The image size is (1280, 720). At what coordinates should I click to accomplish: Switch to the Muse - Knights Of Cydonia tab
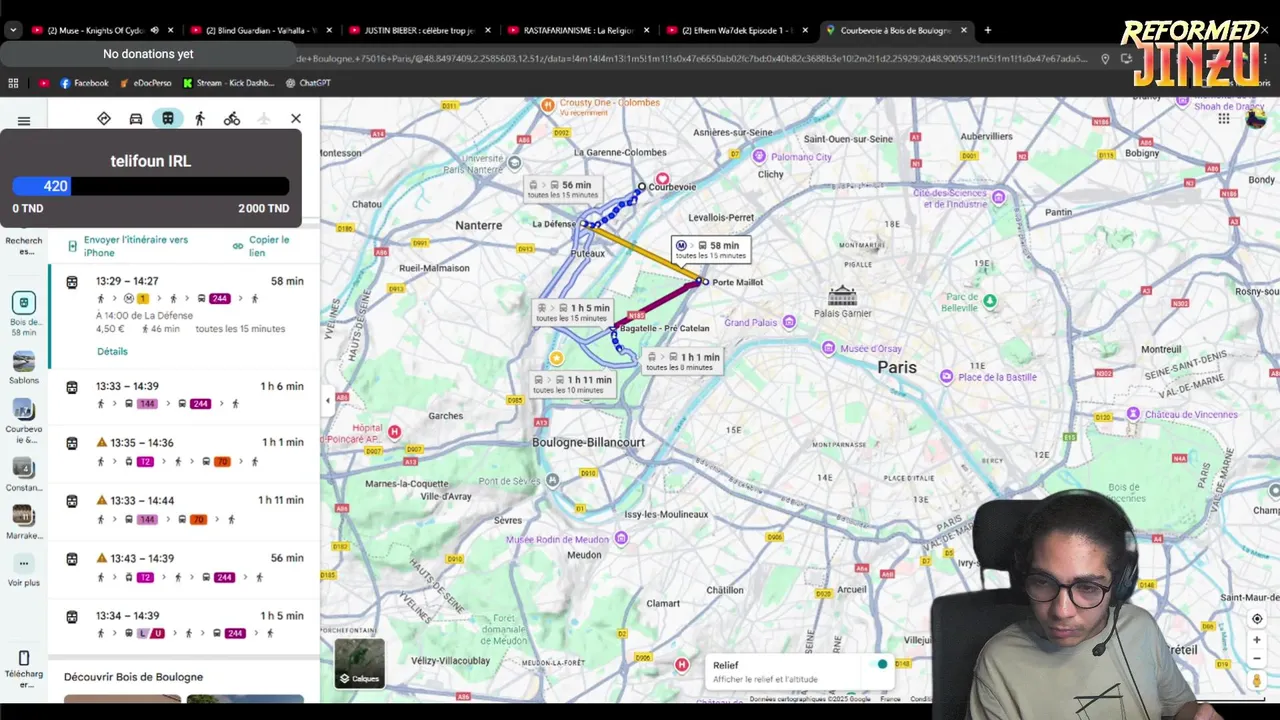tap(101, 30)
